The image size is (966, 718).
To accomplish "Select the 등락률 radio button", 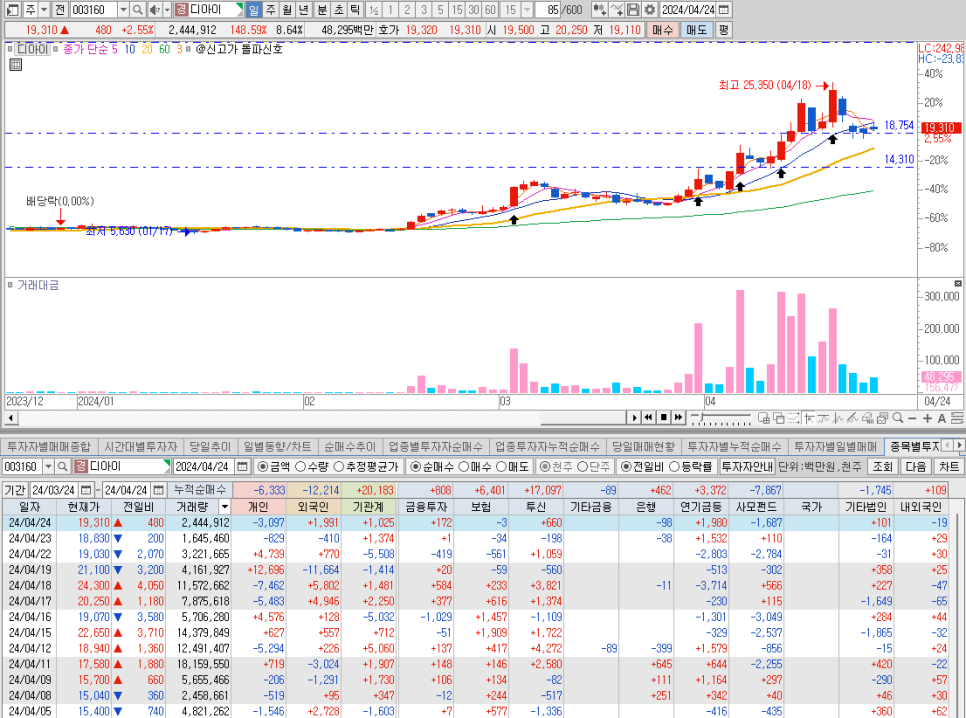I will pyautogui.click(x=674, y=467).
